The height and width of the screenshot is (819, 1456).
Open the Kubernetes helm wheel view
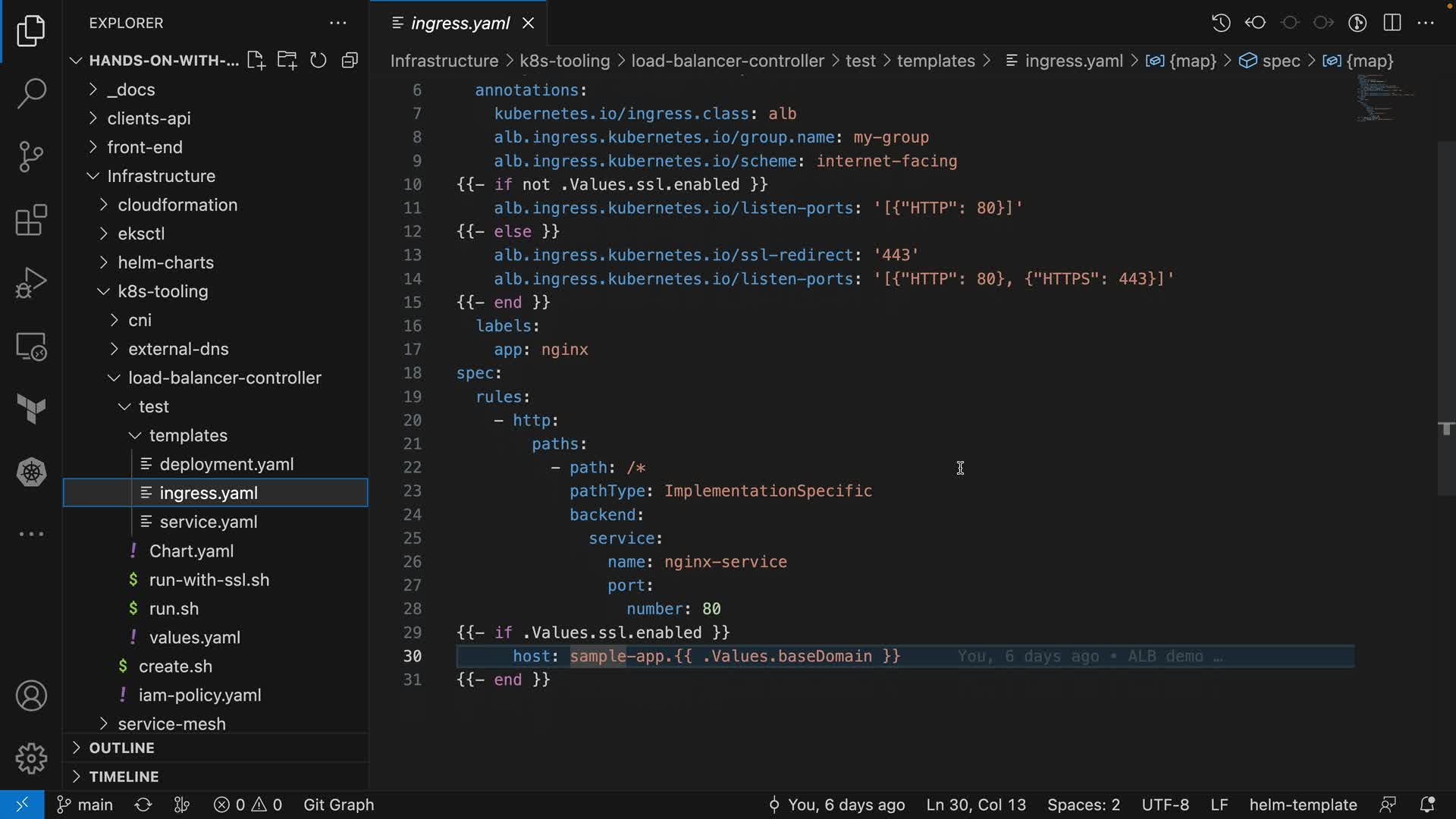[31, 472]
